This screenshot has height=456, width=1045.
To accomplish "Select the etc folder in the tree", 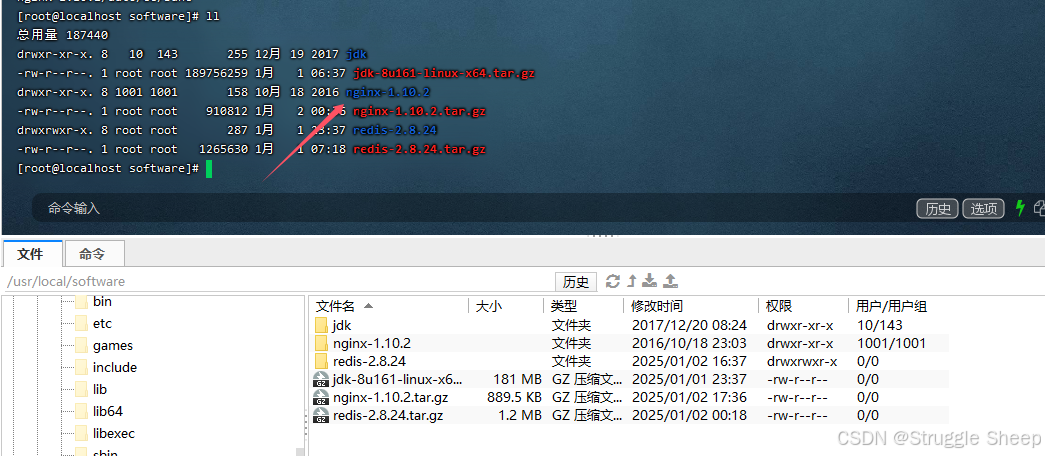I will [x=102, y=323].
